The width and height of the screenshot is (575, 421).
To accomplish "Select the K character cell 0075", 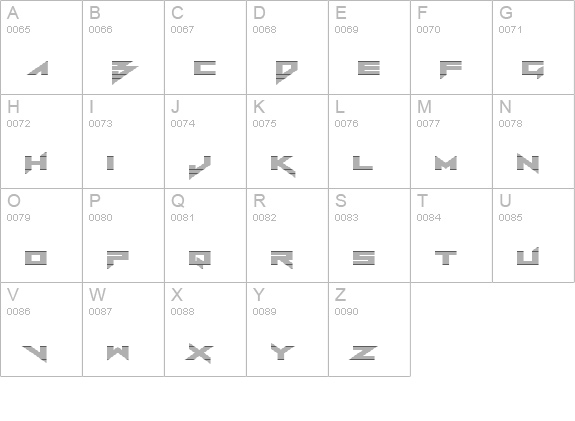I will point(288,142).
